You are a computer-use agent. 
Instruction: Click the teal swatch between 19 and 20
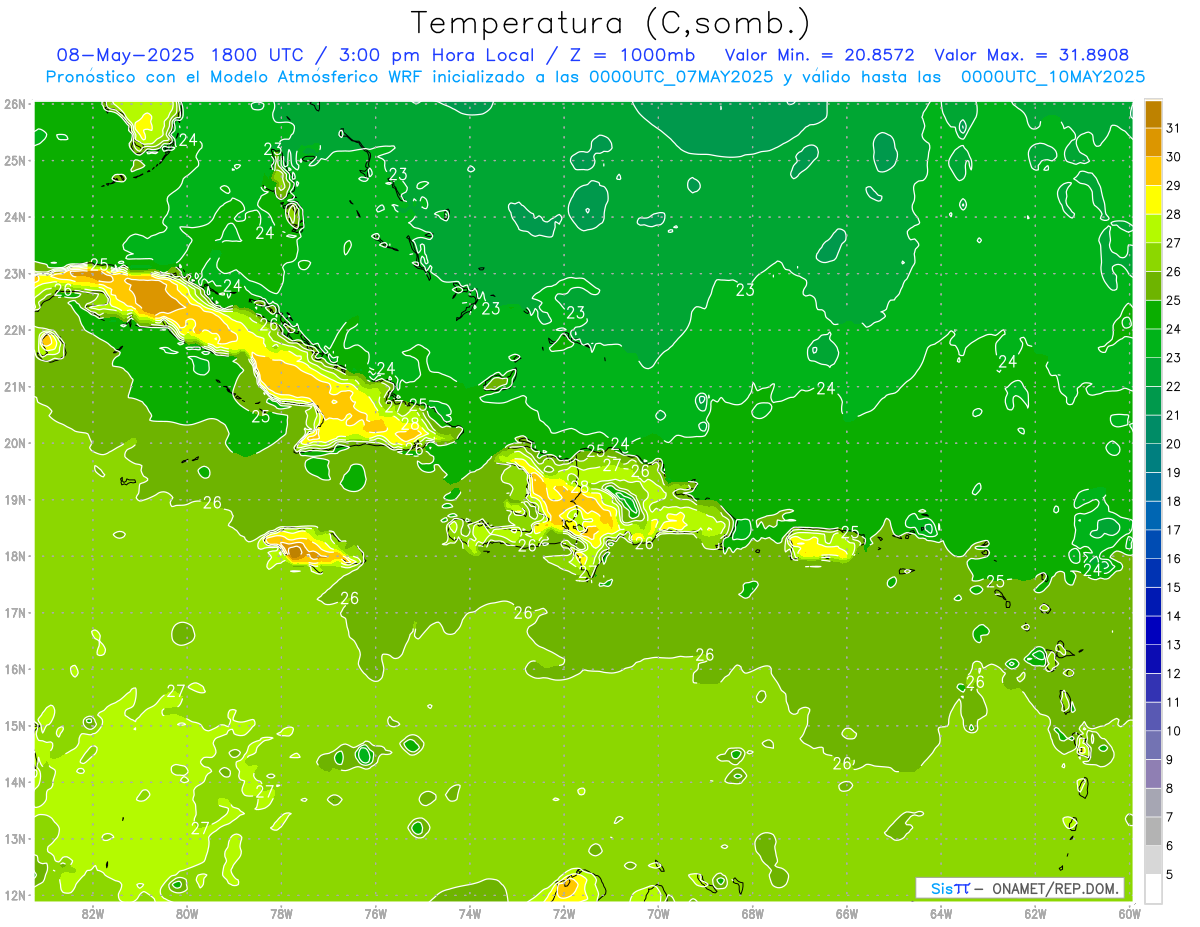click(1153, 458)
